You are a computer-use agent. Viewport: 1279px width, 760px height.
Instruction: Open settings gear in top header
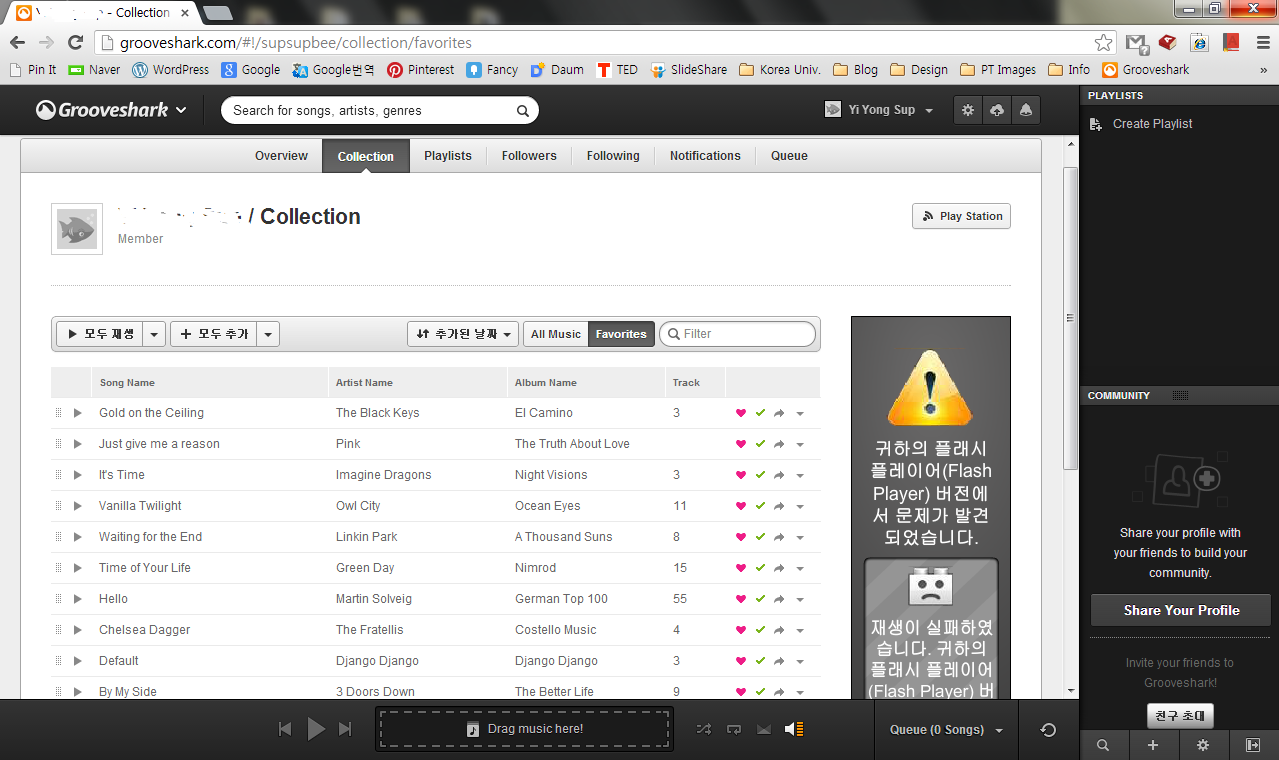pos(967,110)
